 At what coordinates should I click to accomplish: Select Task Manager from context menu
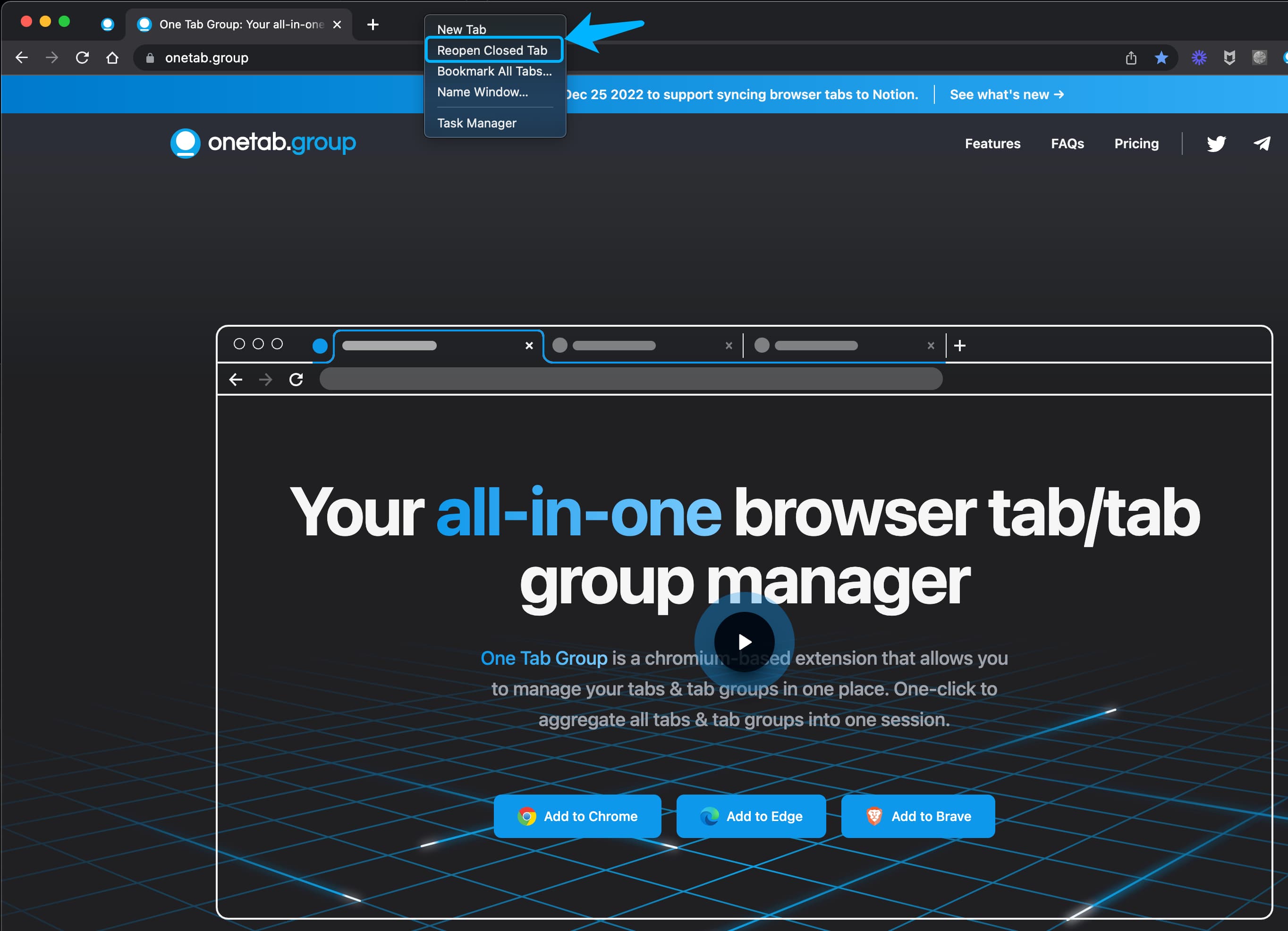click(x=477, y=122)
